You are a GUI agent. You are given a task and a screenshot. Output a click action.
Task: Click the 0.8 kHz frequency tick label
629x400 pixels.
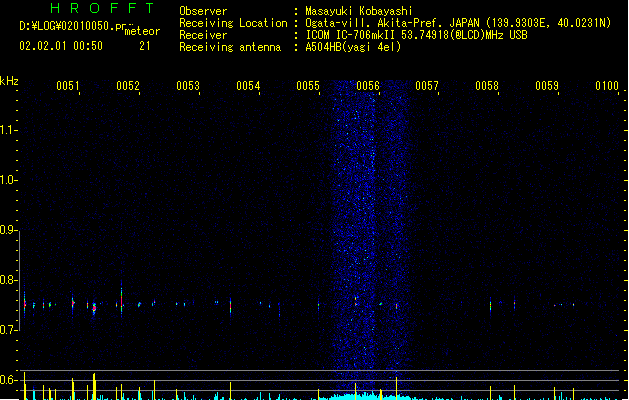click(8, 280)
